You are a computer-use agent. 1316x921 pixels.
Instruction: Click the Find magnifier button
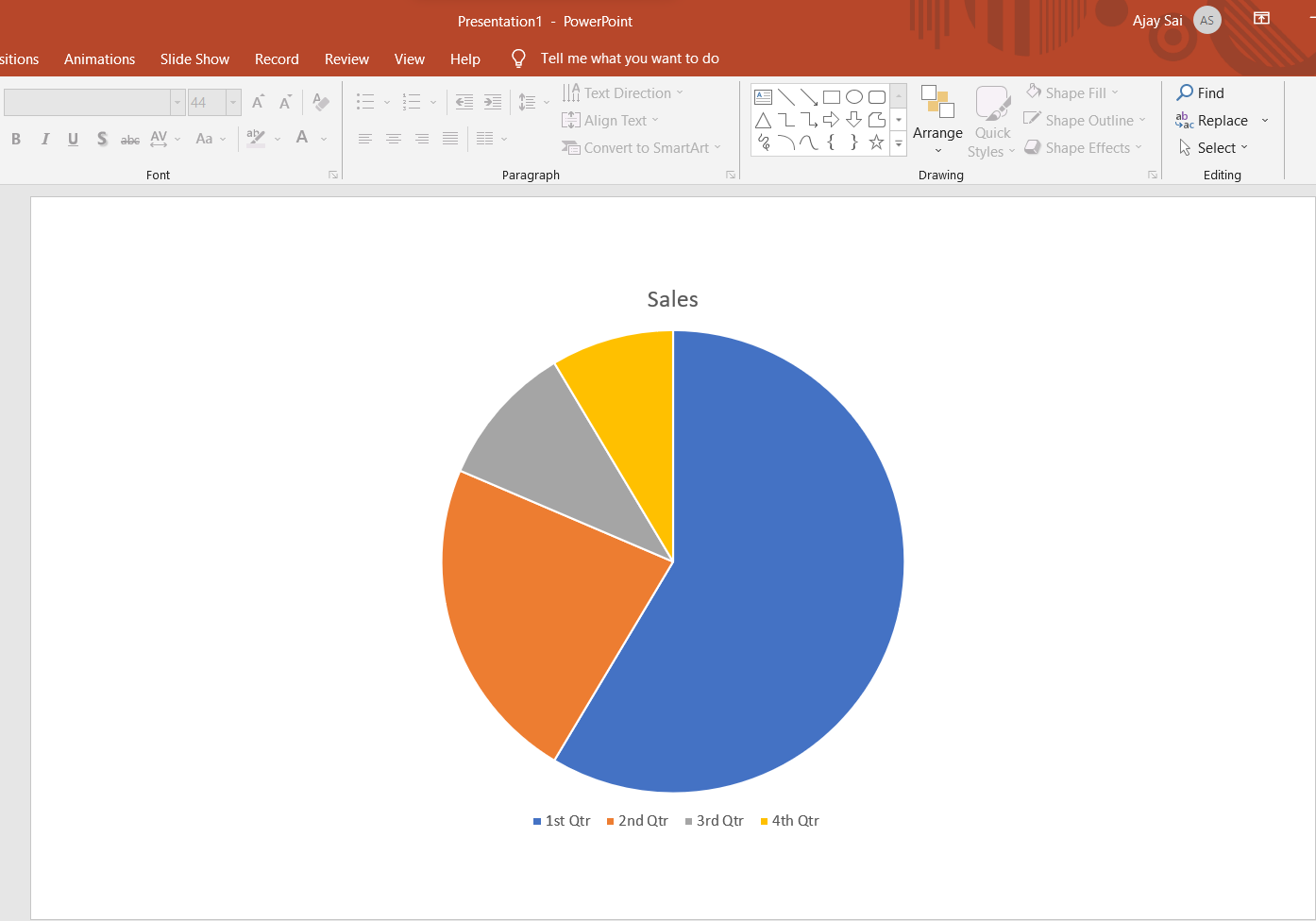click(1200, 92)
